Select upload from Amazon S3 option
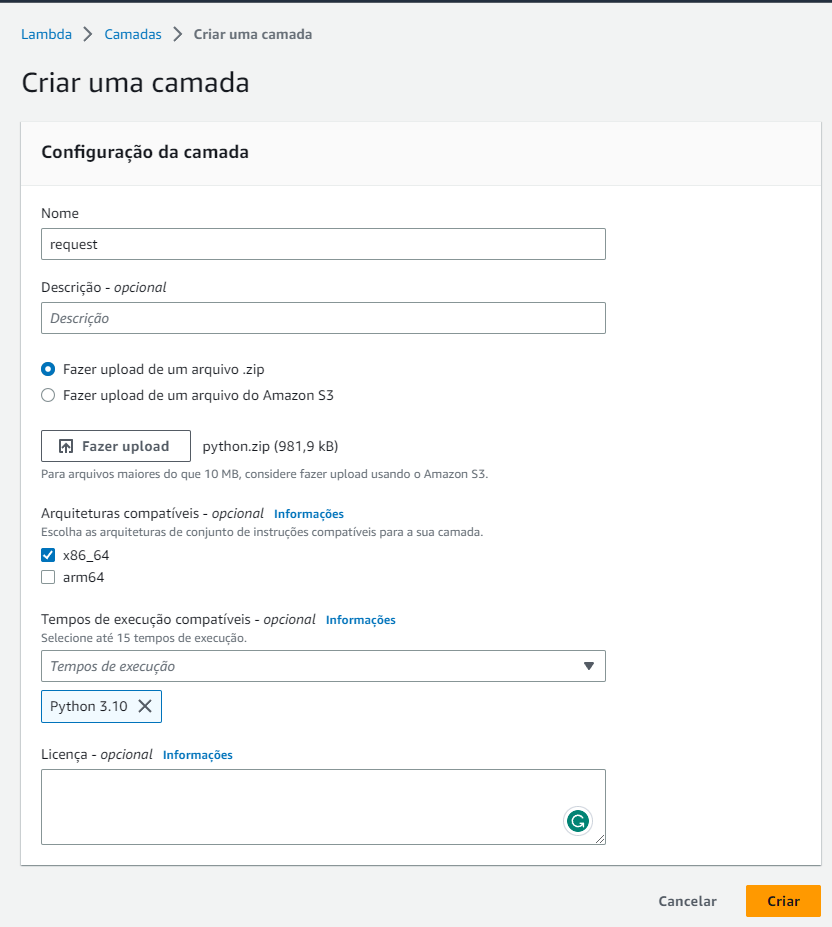 48,395
